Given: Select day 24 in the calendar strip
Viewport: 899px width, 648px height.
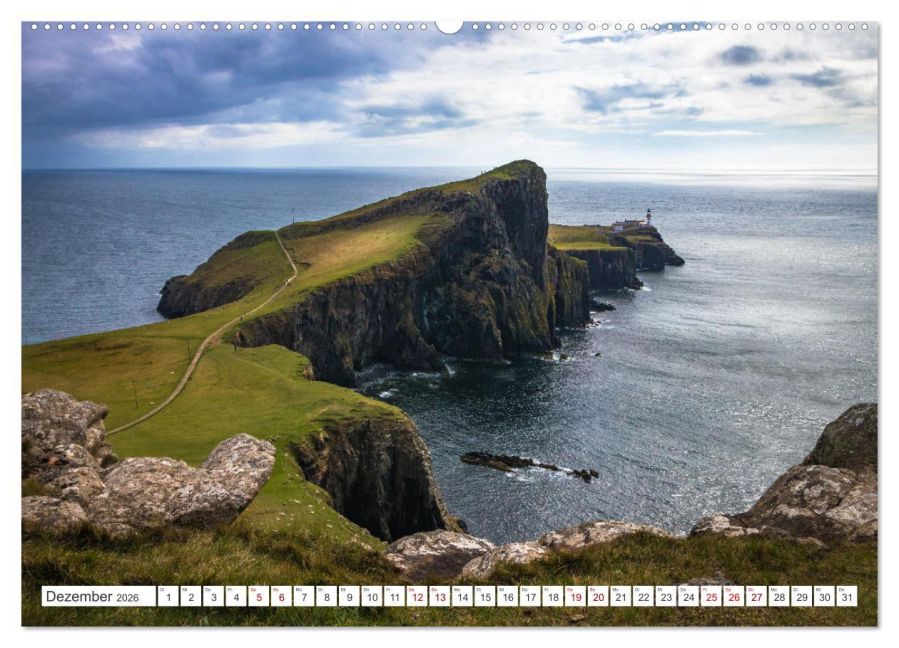Looking at the screenshot, I should 689,596.
